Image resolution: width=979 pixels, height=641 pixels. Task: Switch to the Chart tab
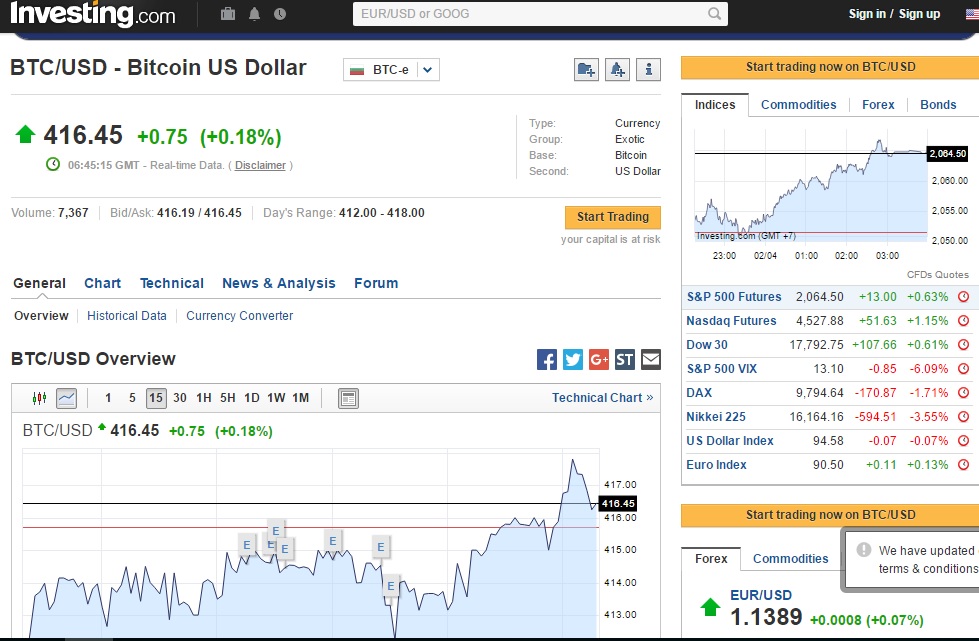(102, 283)
